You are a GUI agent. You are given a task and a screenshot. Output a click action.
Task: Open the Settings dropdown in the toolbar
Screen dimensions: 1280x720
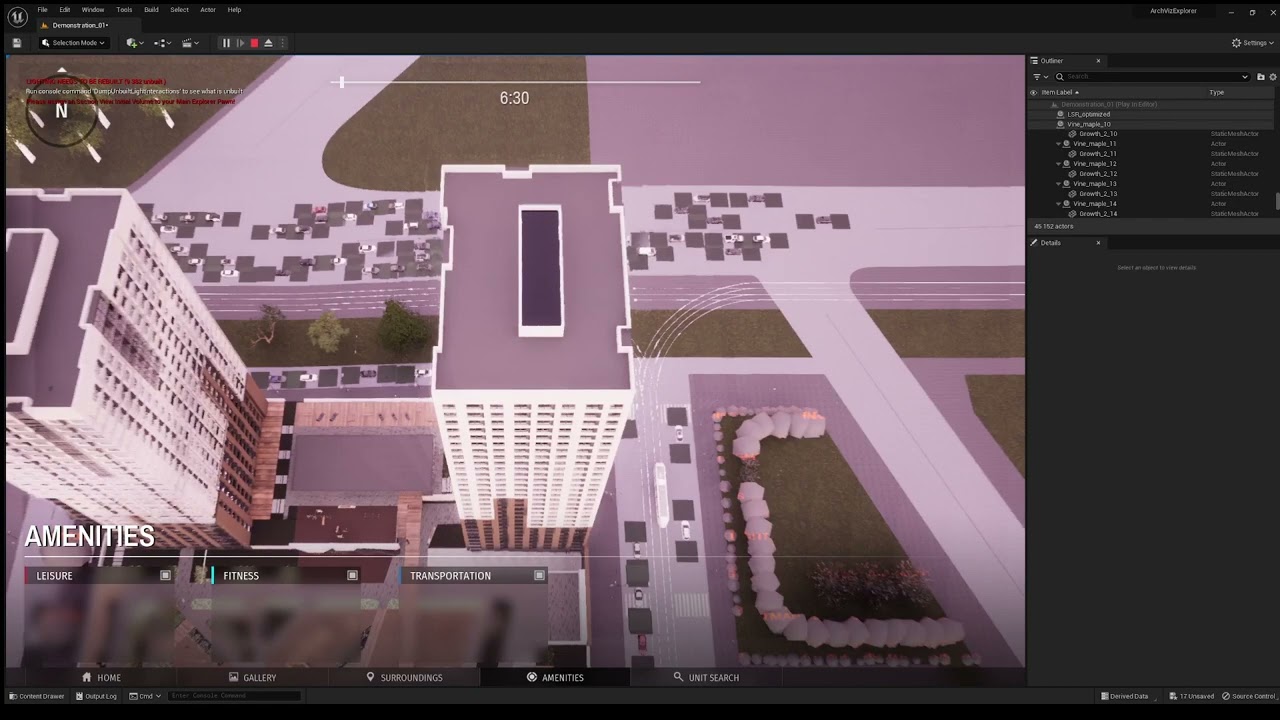click(1253, 43)
